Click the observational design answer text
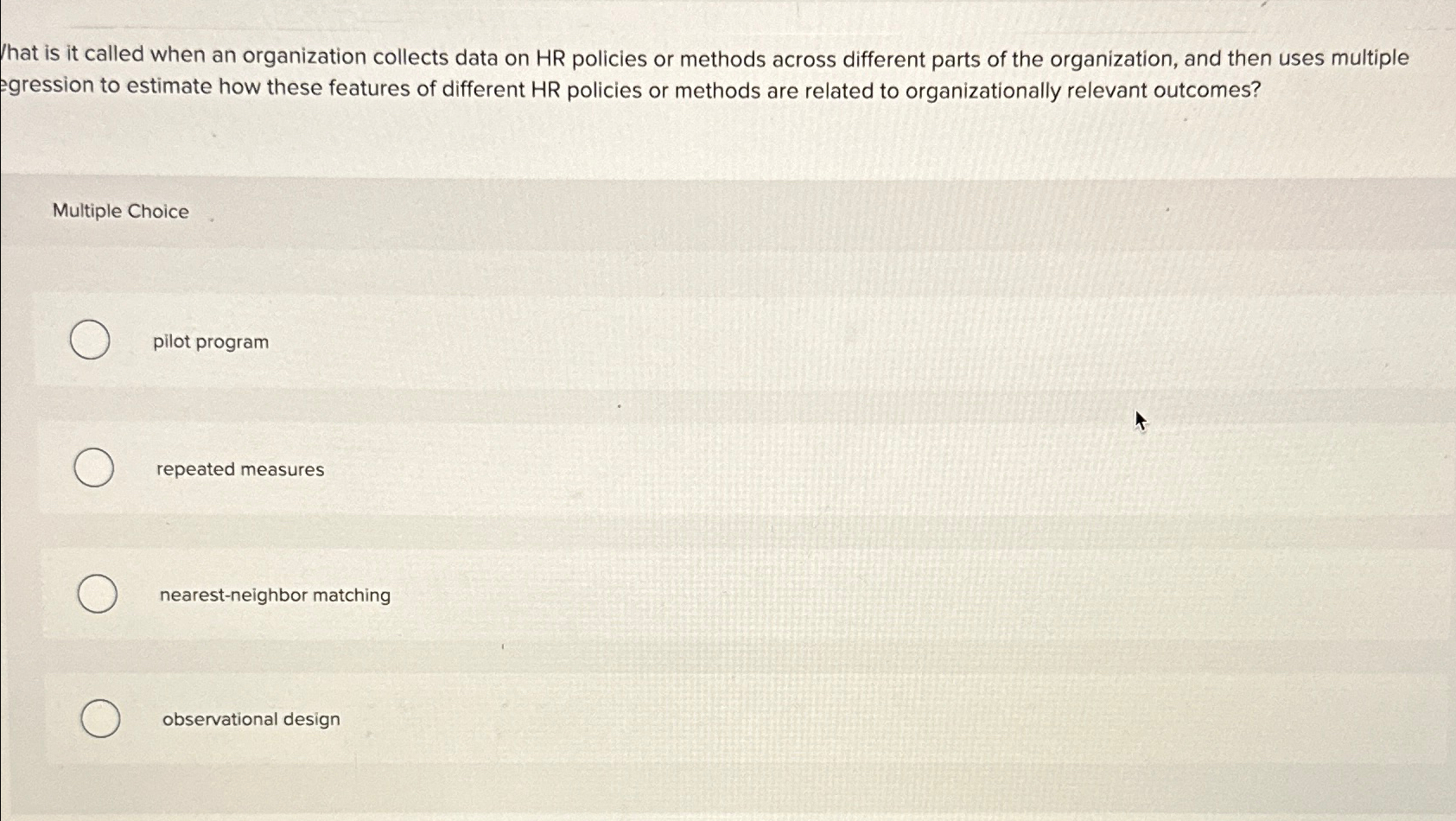Screen dimensions: 1456x821 [250, 718]
